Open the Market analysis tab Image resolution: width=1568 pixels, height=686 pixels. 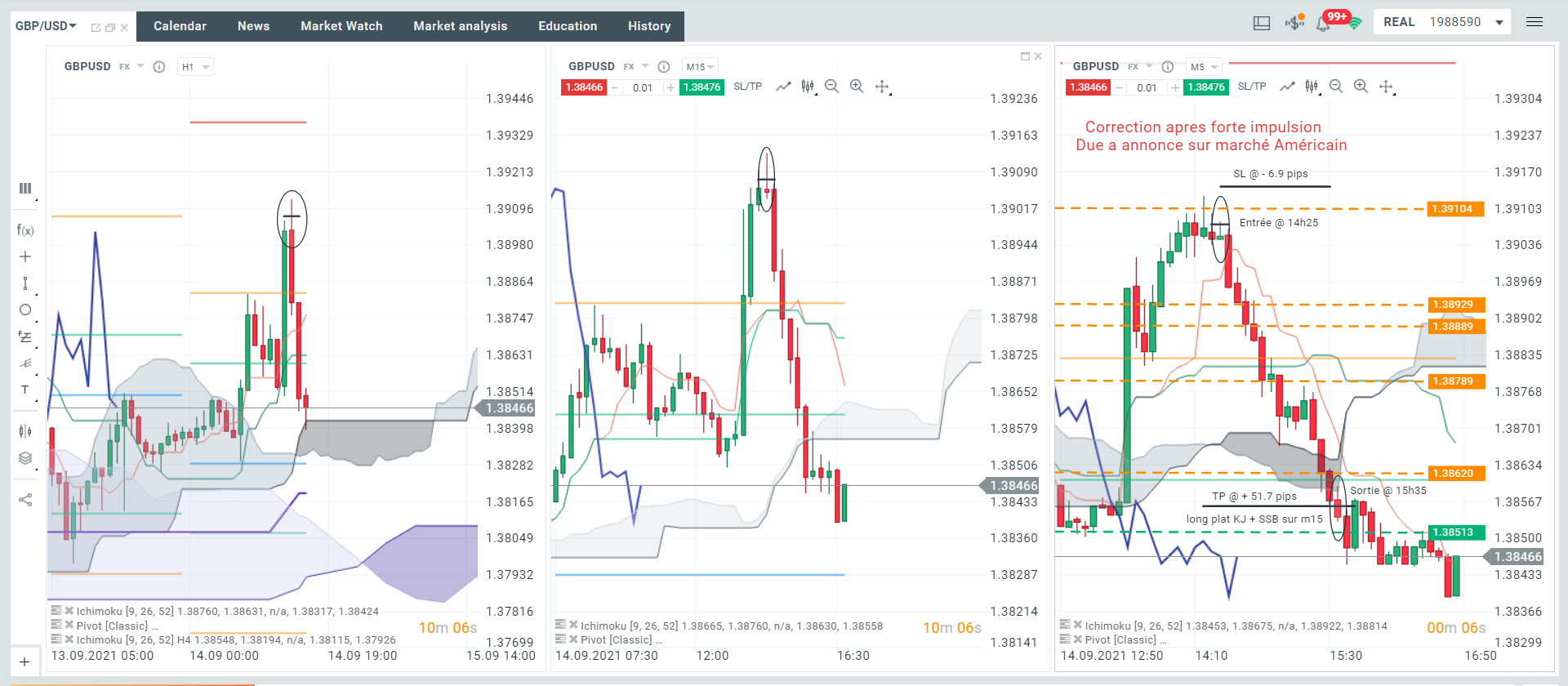coord(461,26)
